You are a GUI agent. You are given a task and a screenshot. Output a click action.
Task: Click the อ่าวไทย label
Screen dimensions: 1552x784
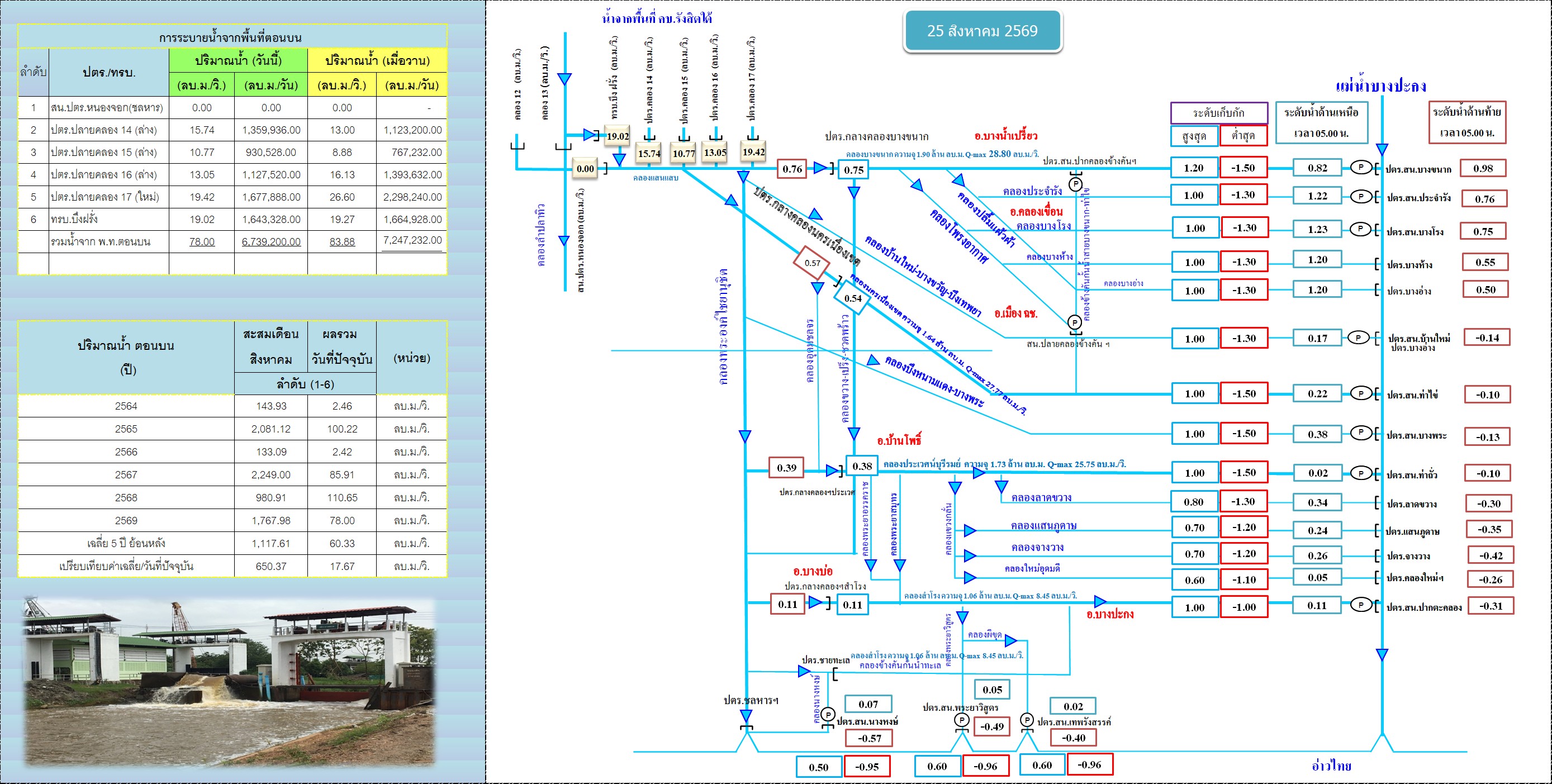pyautogui.click(x=1331, y=766)
